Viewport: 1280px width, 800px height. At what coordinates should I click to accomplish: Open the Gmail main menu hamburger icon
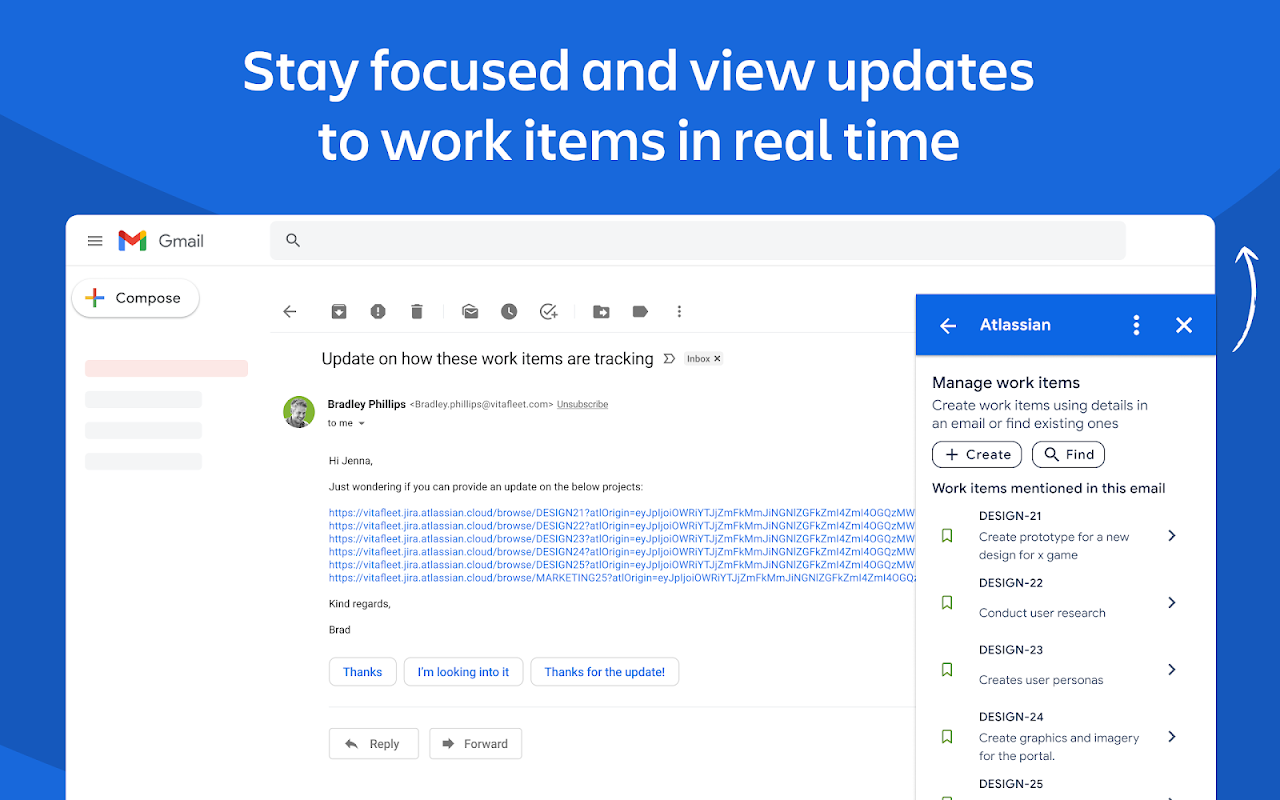click(x=95, y=241)
